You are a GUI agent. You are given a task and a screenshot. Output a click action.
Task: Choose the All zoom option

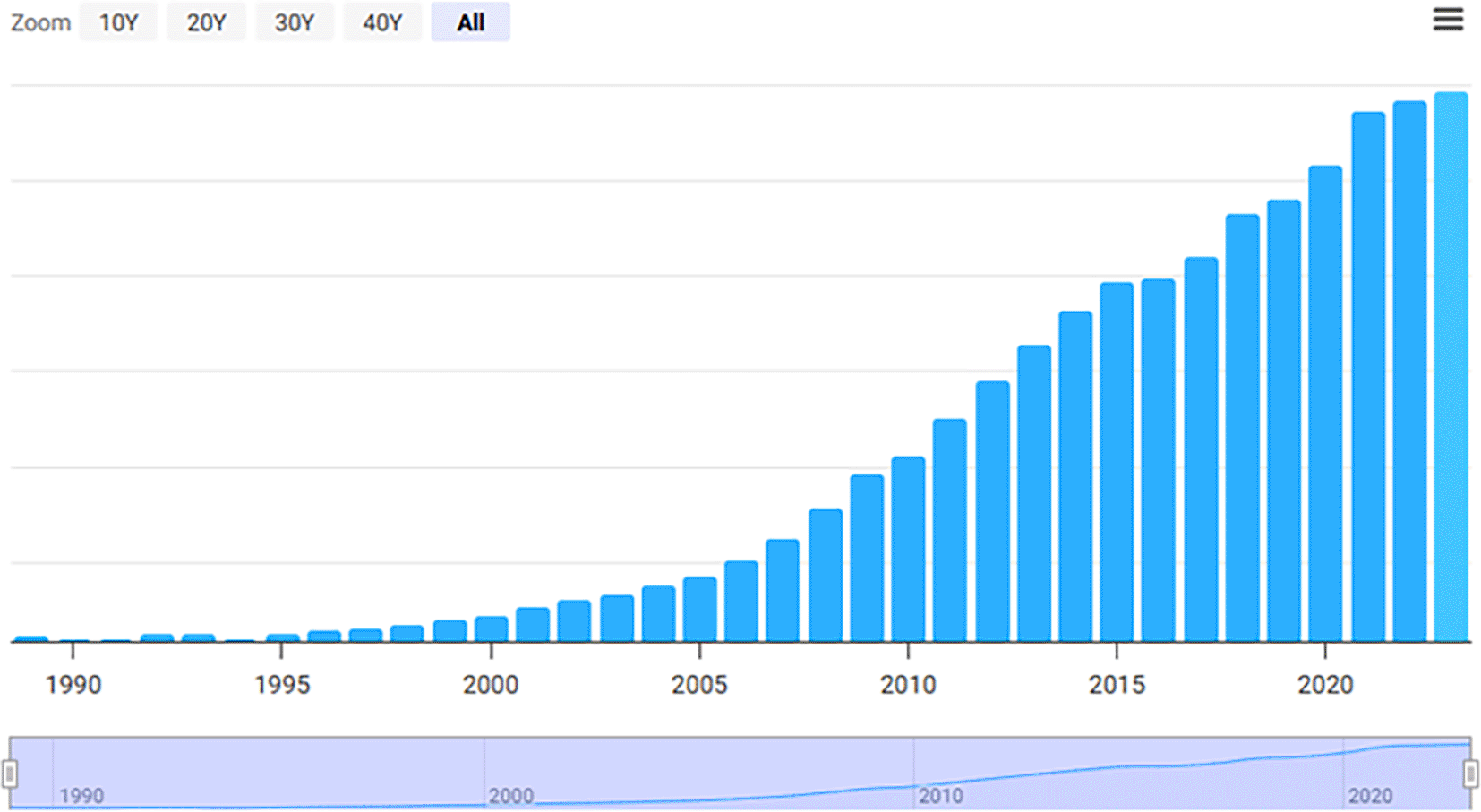470,22
